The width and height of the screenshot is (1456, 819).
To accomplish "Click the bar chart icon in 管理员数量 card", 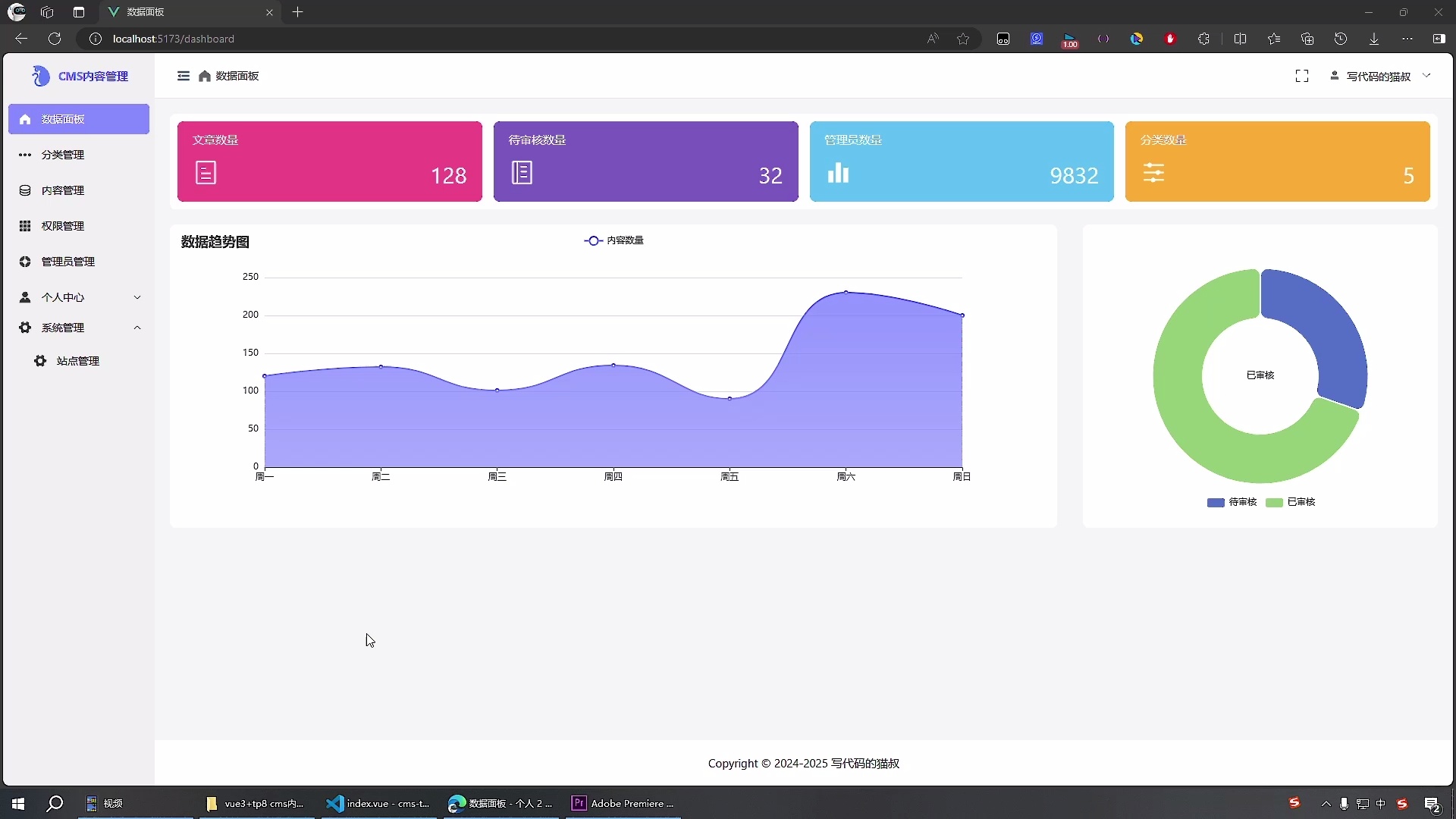I will [838, 173].
